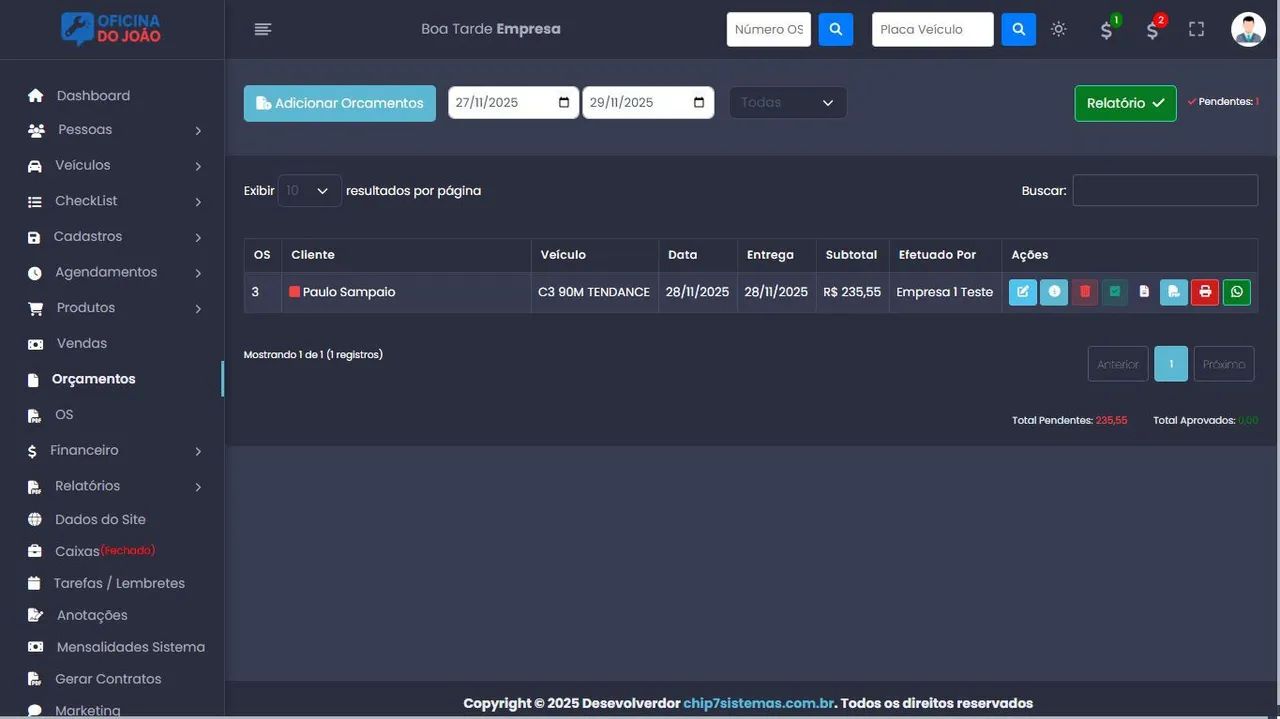Click the Empresa 1 Teste cell
Viewport: 1280px width, 719px height.
pos(945,292)
